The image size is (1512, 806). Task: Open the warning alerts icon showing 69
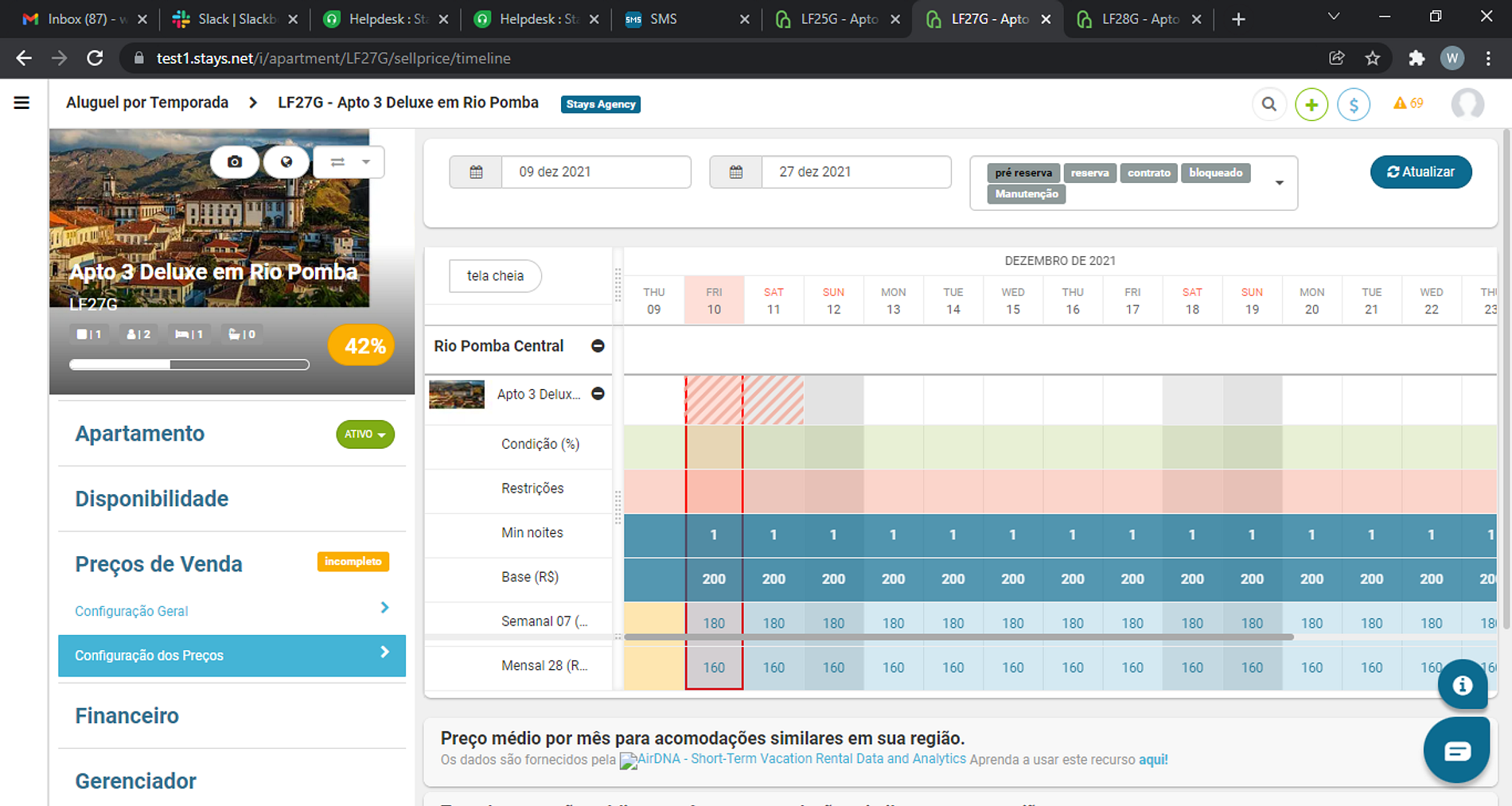click(x=1408, y=103)
